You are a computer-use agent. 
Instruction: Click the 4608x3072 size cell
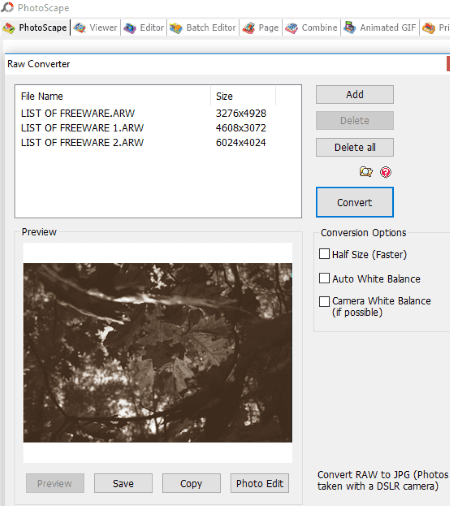coord(241,128)
